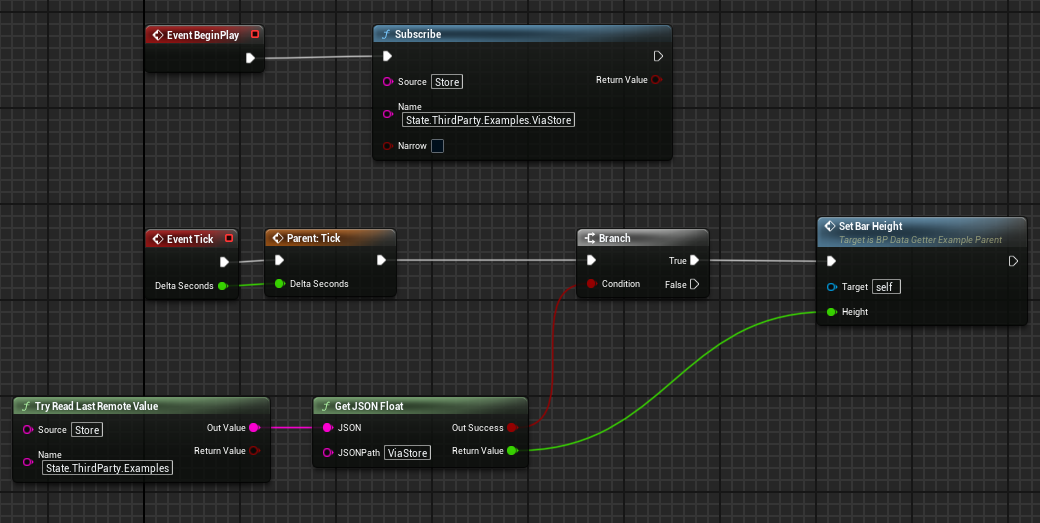This screenshot has height=523, width=1040.
Task: Click the Delta Seconds pin on Event Tick
Action: point(222,286)
